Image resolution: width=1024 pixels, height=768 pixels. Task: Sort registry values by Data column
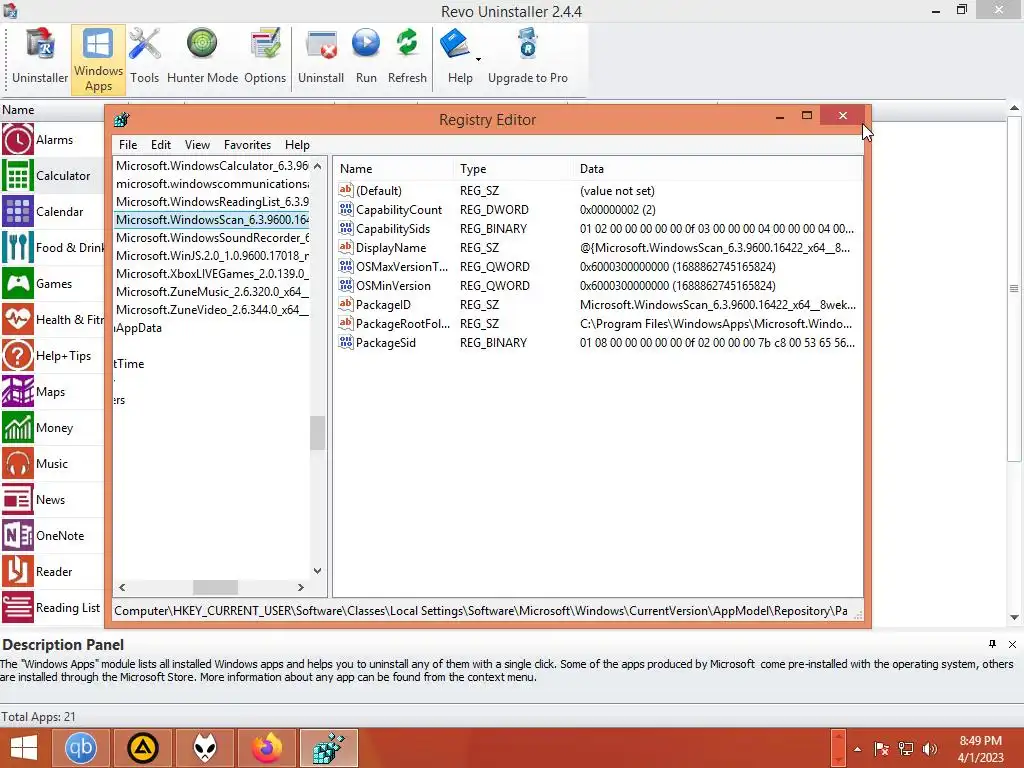click(x=717, y=168)
